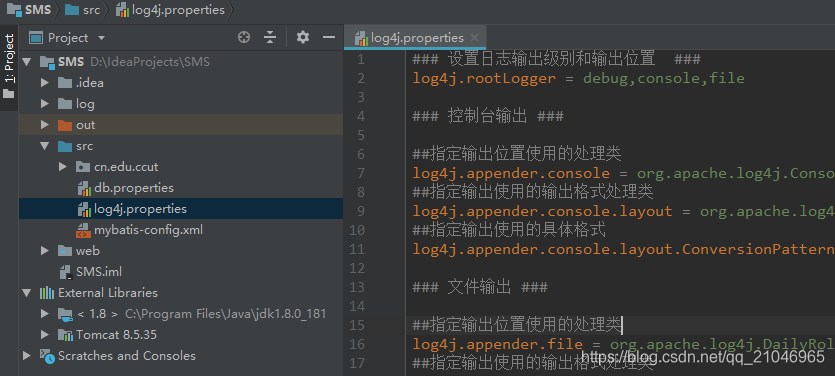Expand the out folder arrow
This screenshot has height=376, width=835.
[x=45, y=125]
